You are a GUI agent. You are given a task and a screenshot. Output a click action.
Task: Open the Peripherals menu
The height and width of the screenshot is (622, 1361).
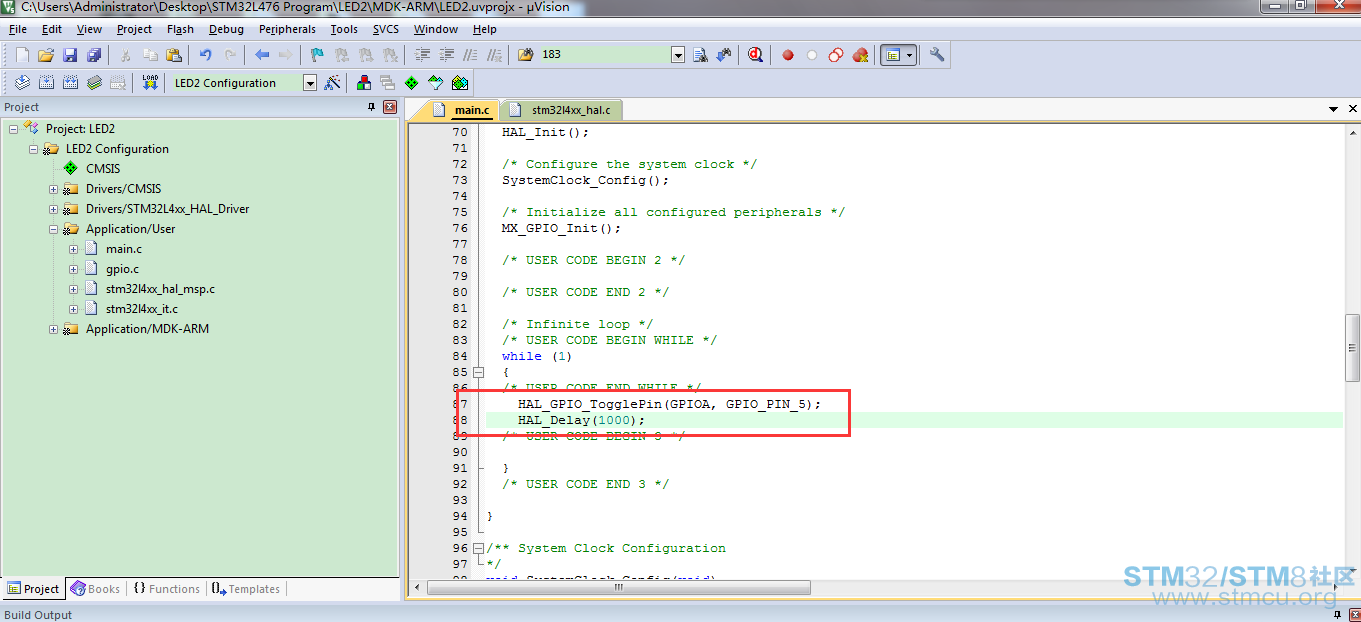point(287,29)
